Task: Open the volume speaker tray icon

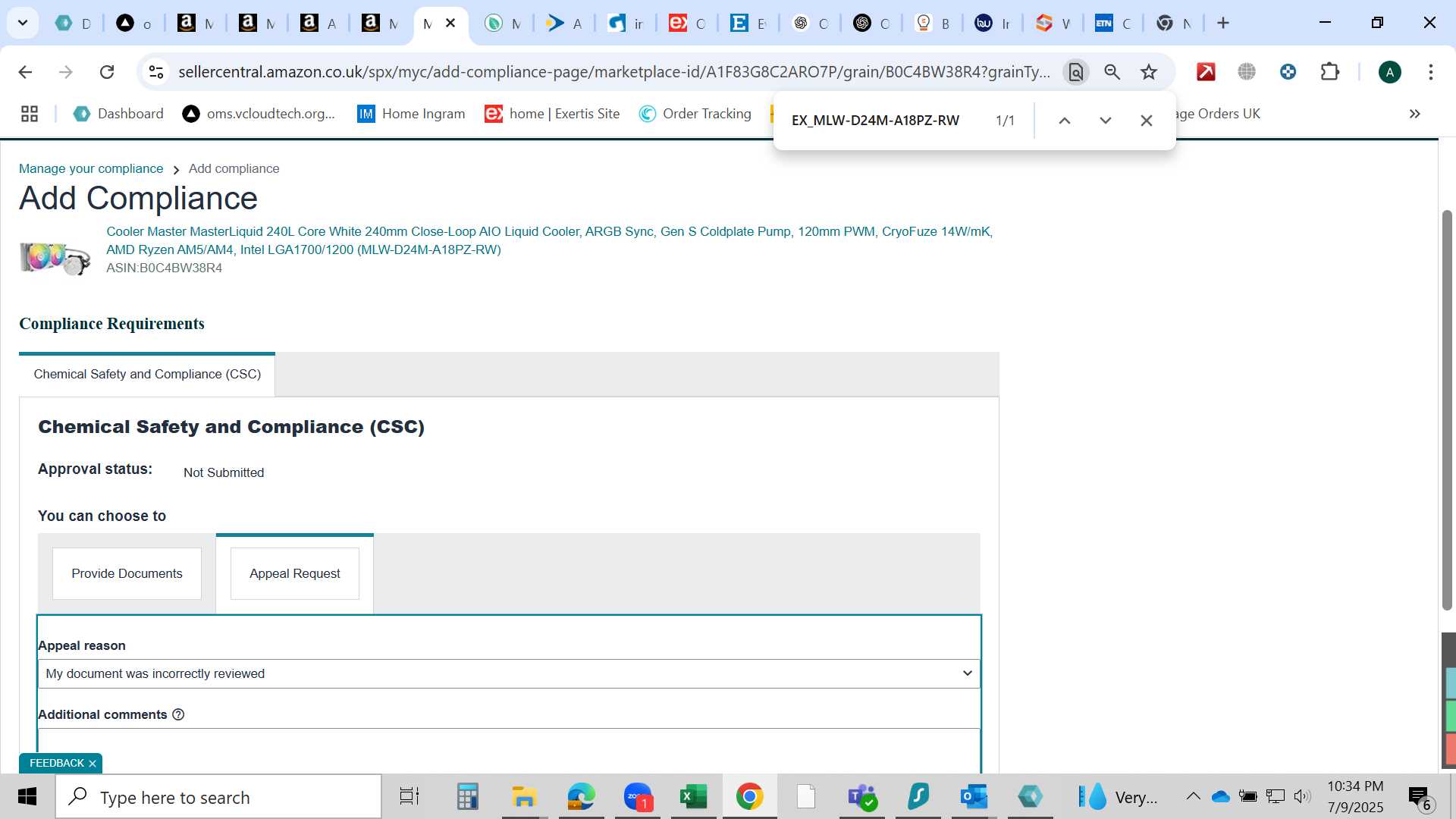Action: 1303,796
